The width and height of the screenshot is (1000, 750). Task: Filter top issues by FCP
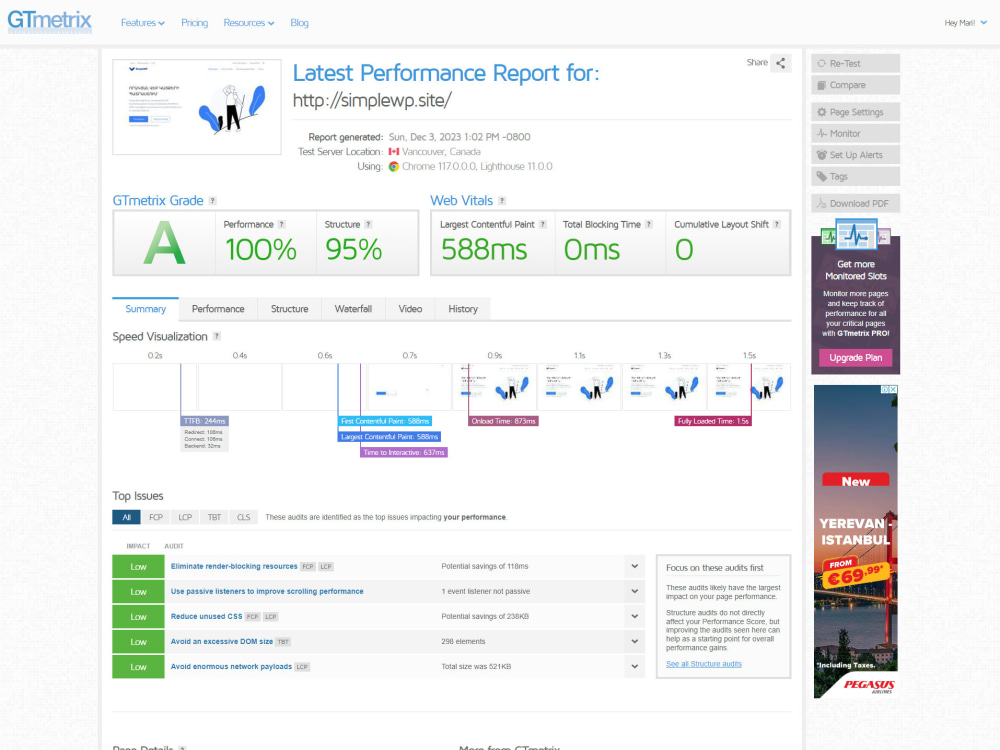click(156, 517)
